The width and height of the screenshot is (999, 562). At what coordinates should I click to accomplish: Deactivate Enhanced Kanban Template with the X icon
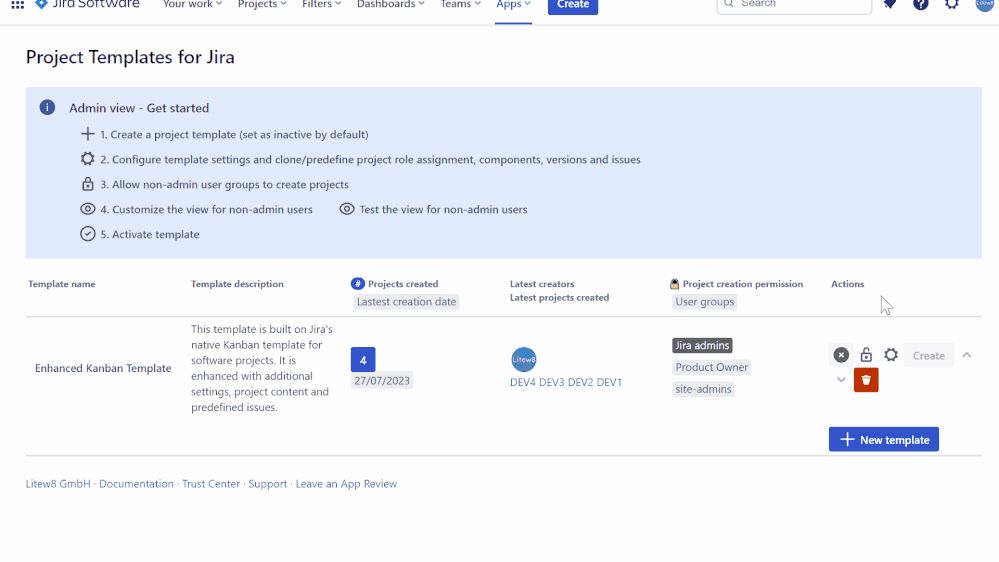point(841,355)
